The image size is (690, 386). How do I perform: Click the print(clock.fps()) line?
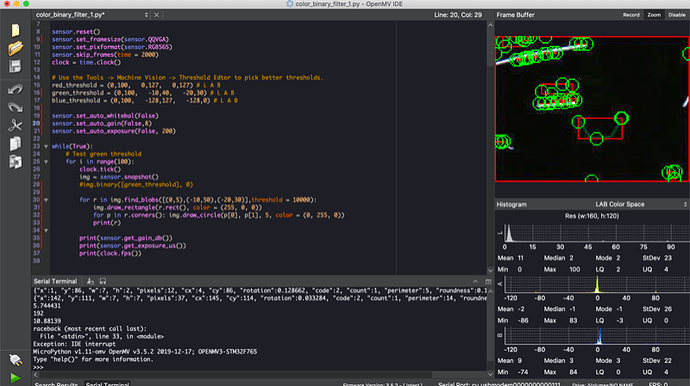110,254
